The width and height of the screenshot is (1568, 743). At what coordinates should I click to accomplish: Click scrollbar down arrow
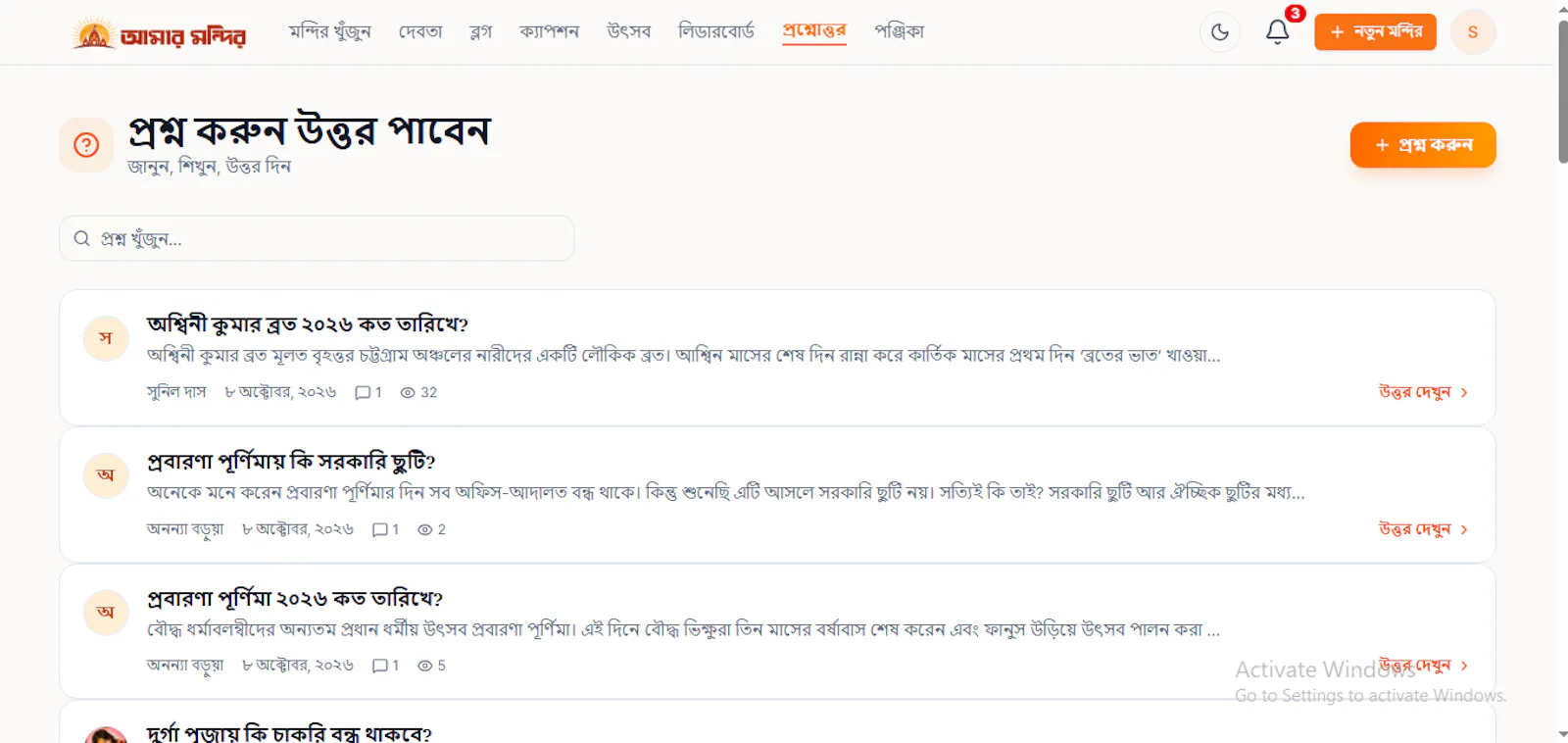[x=1562, y=734]
